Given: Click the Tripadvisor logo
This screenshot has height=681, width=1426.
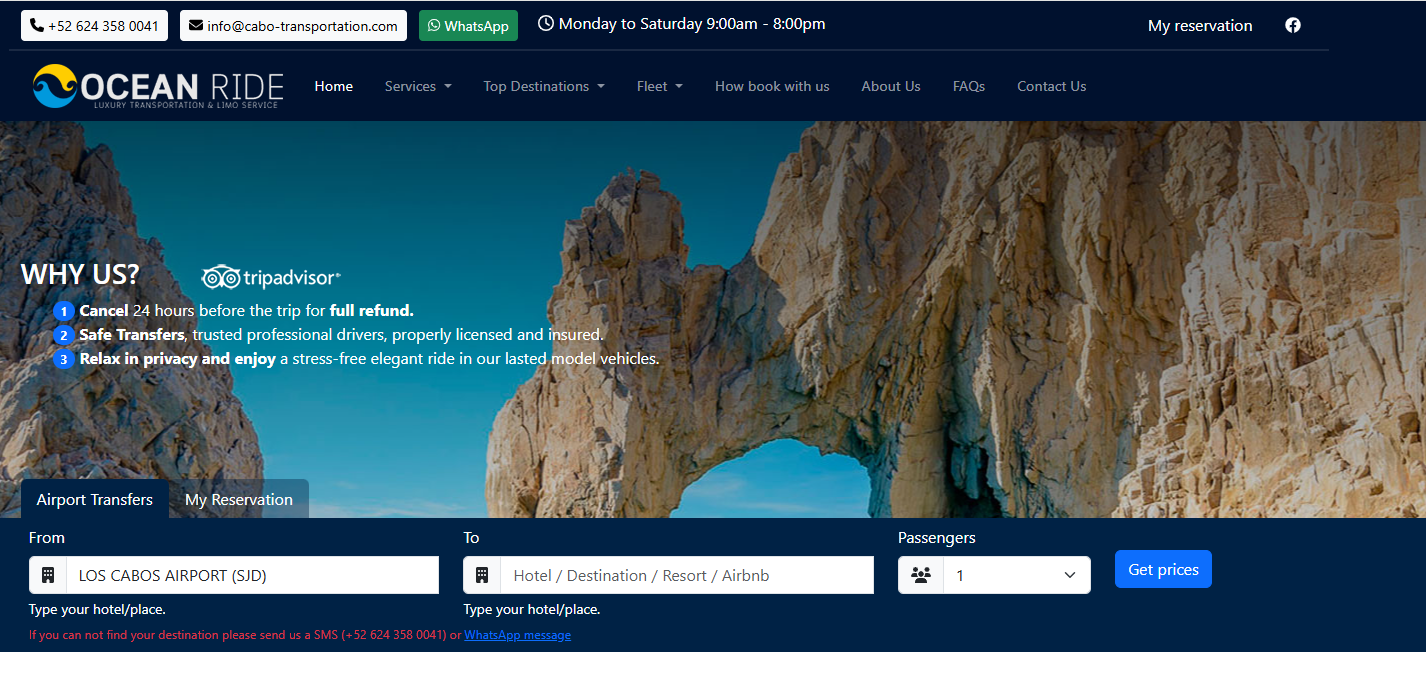Looking at the screenshot, I should click(271, 277).
